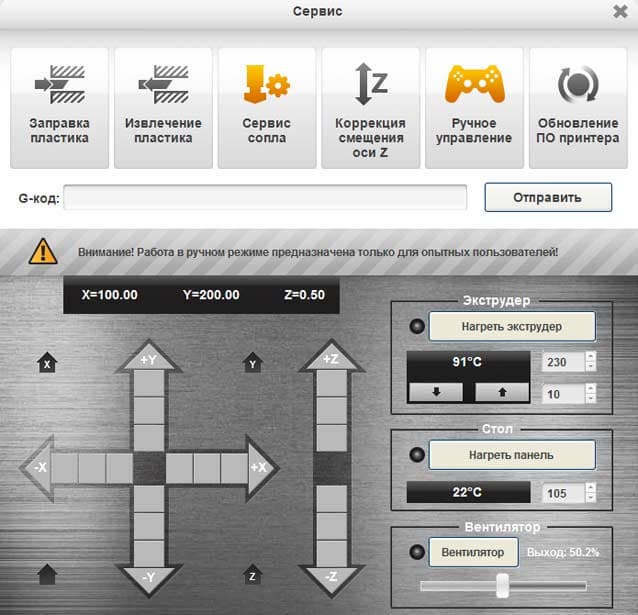Screen dimensions: 638x615
Task: Toggle the Стол heating indicator light
Action: (x=417, y=455)
